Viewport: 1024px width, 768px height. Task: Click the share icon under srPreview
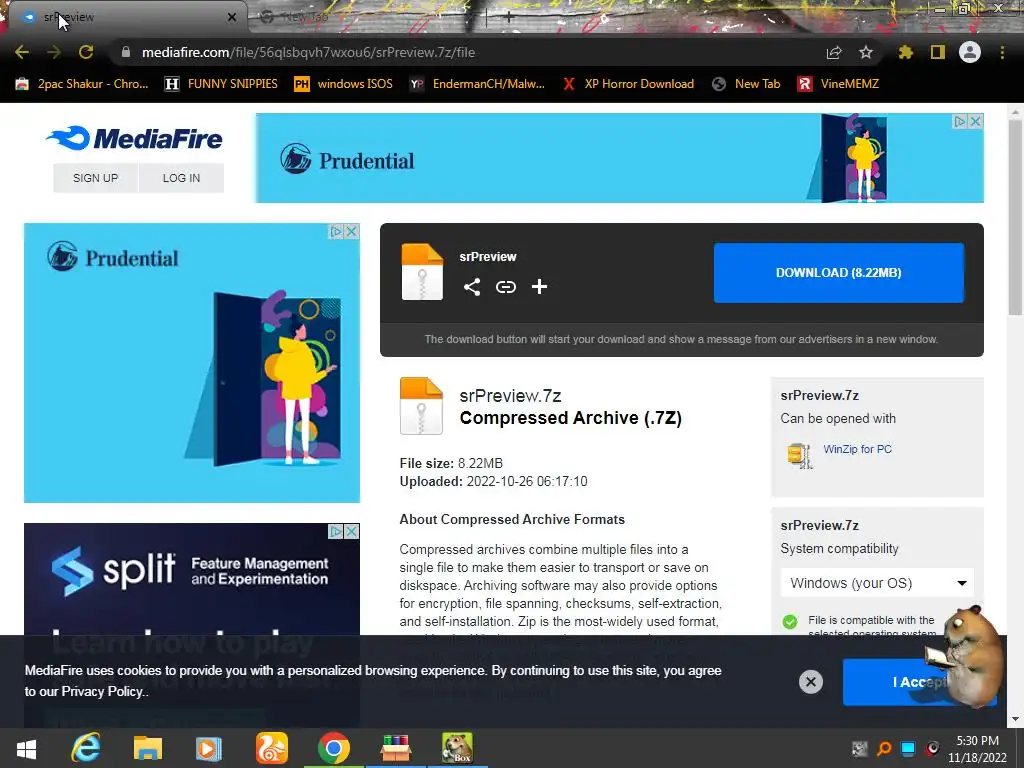pyautogui.click(x=472, y=287)
